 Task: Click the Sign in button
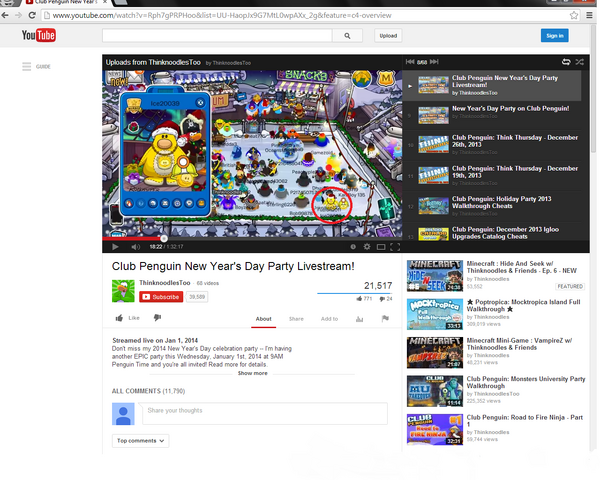pos(554,36)
